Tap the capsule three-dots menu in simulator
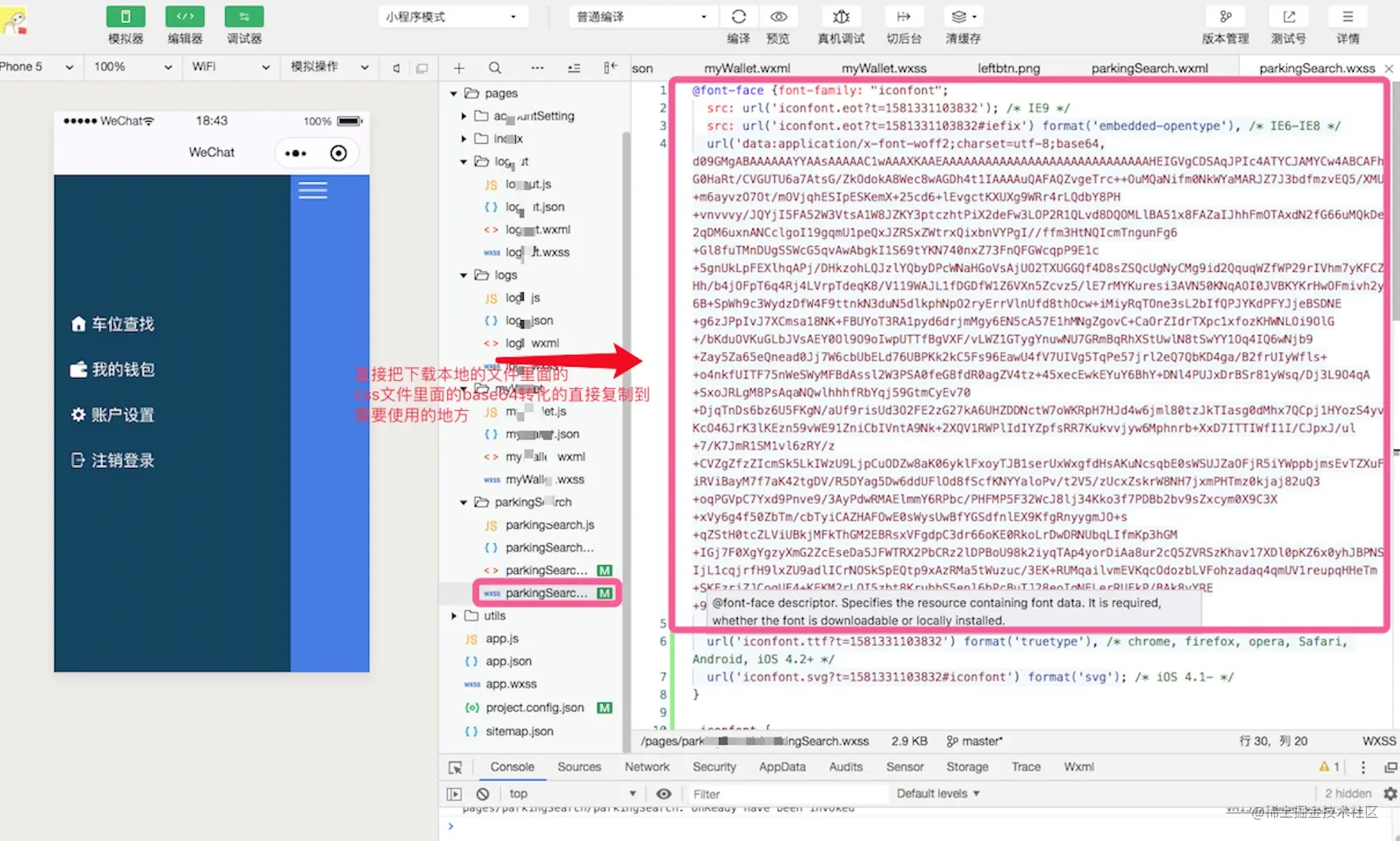1400x841 pixels. pyautogui.click(x=295, y=153)
